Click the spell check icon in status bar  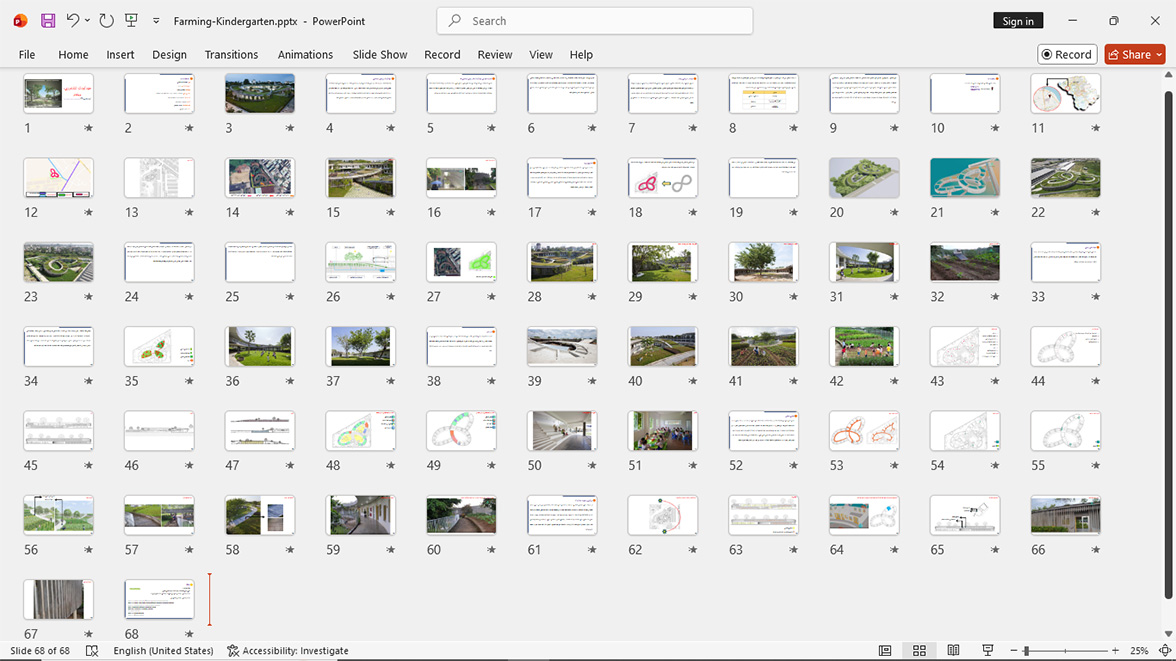tap(92, 650)
